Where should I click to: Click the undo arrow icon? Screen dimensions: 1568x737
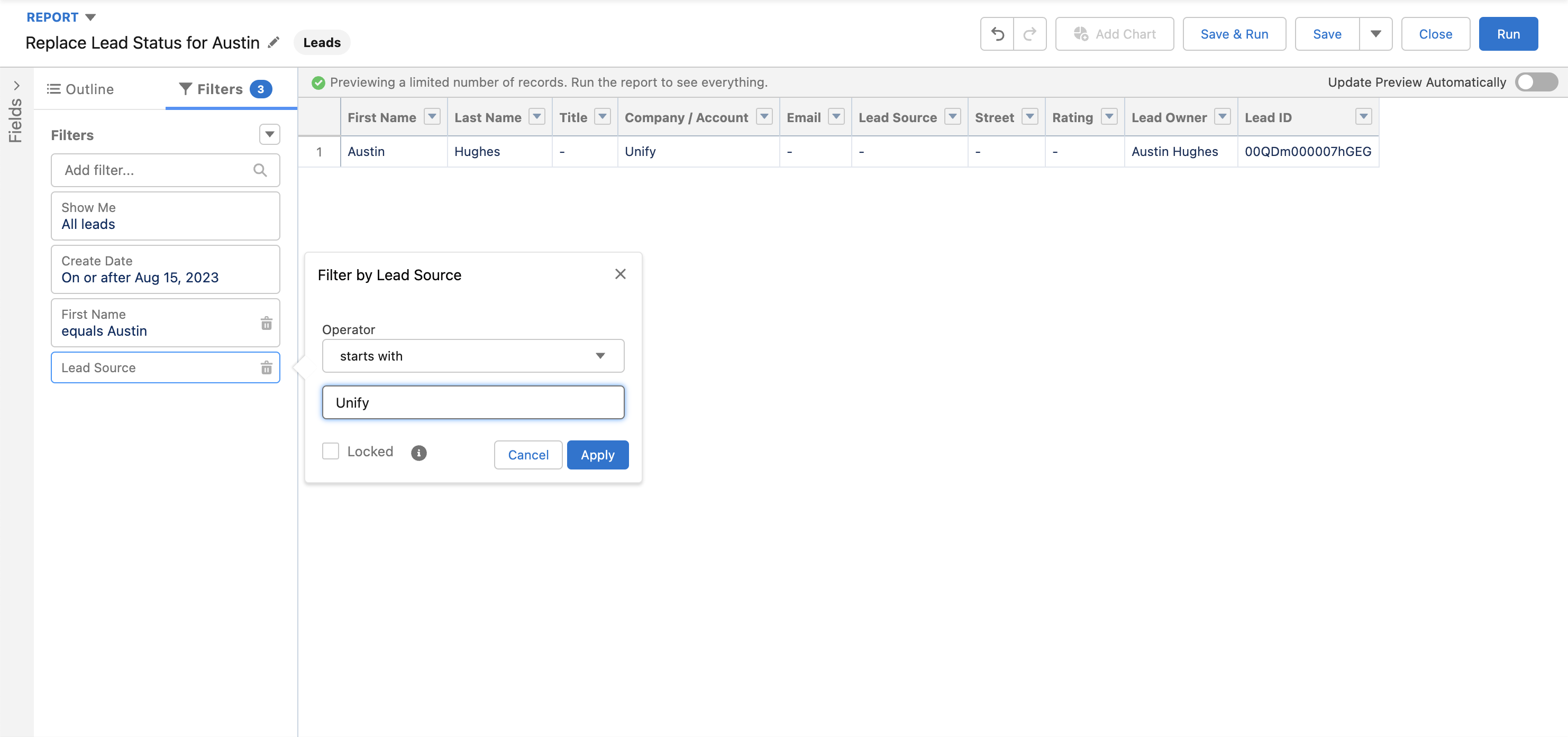coord(997,34)
